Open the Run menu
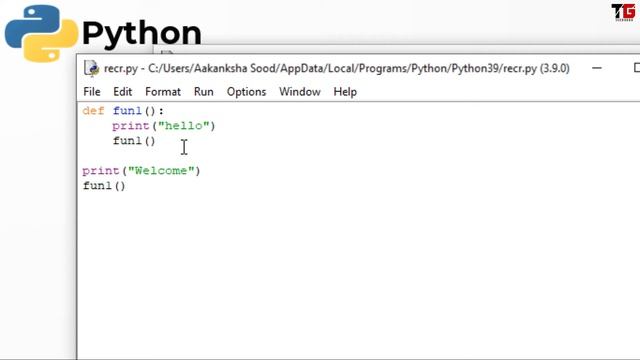Image resolution: width=640 pixels, height=360 pixels. pos(203,92)
